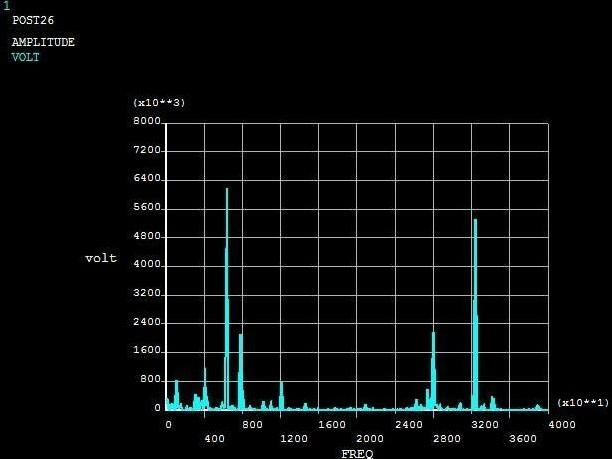Click the 2400 label on the volt axis
Viewport: 612px width, 459px height.
pos(147,322)
